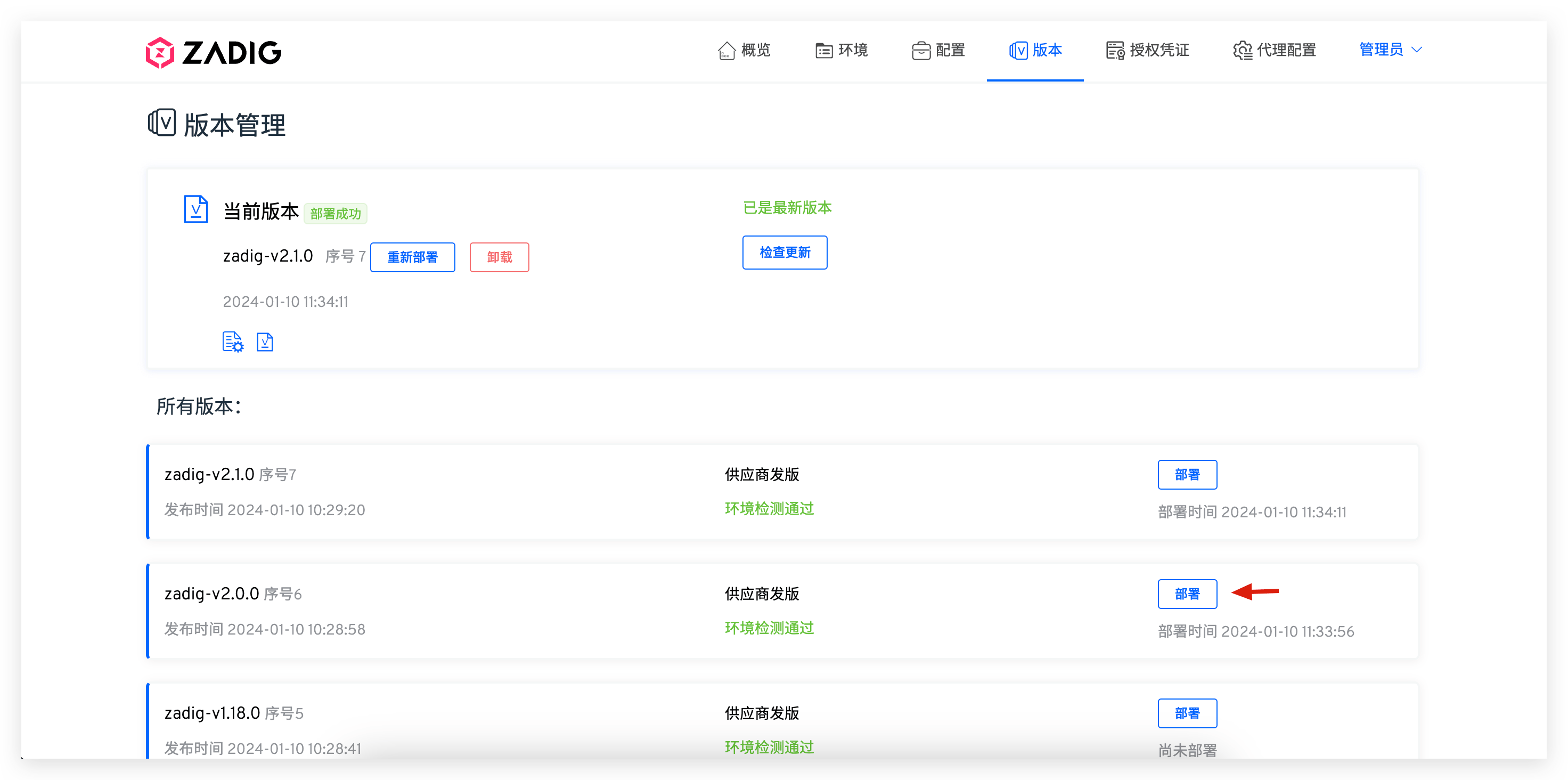Click the 环境 list icon in navigation
1568x780 pixels.
tap(823, 51)
